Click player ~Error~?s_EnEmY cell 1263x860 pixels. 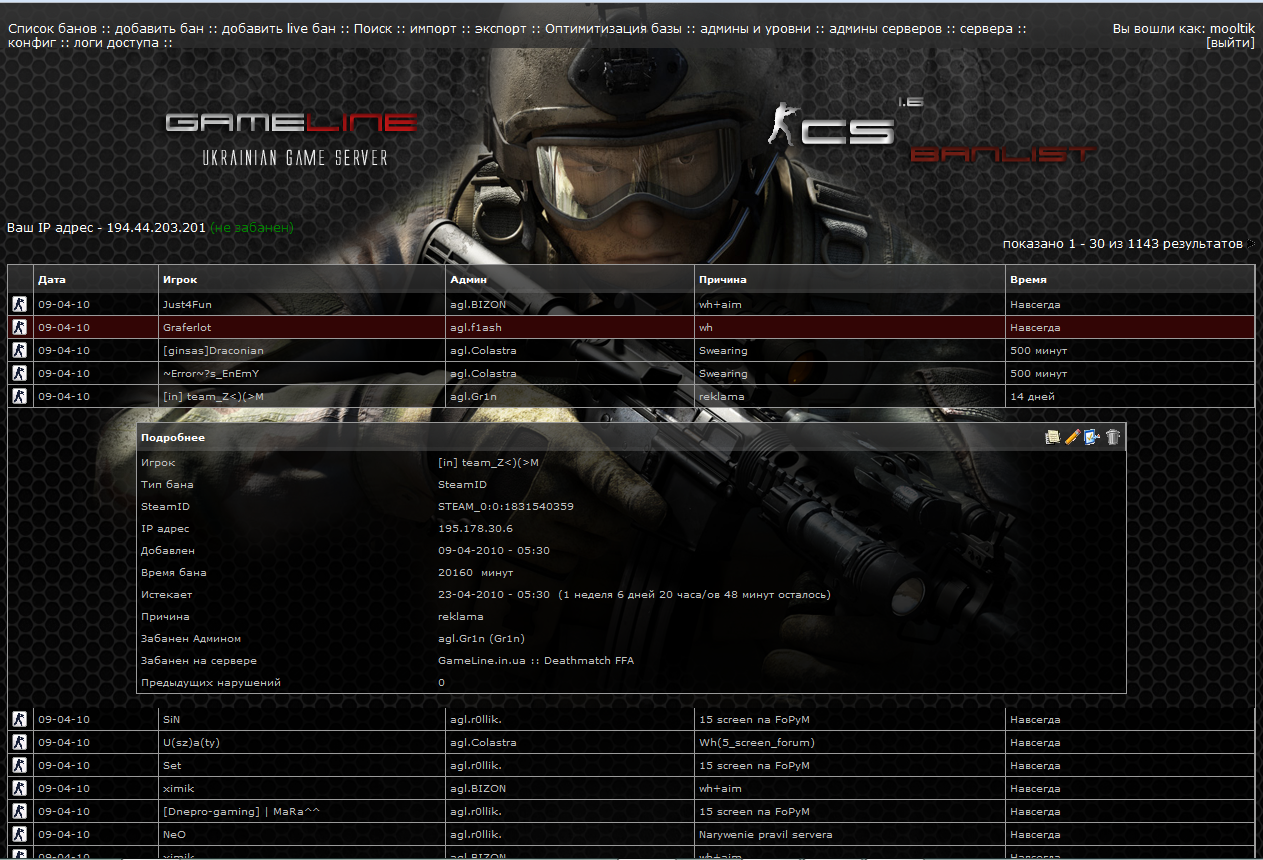tap(210, 373)
